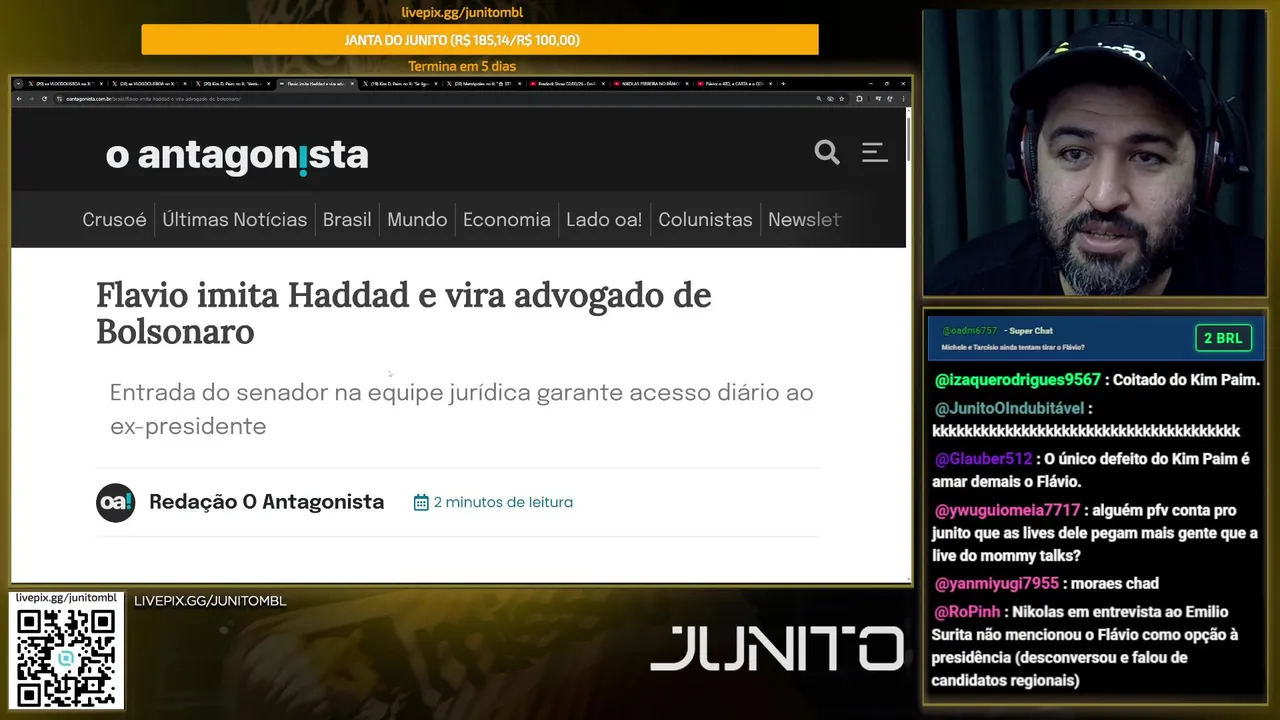Go to the Brasil section
Image resolution: width=1280 pixels, height=720 pixels.
[x=347, y=220]
